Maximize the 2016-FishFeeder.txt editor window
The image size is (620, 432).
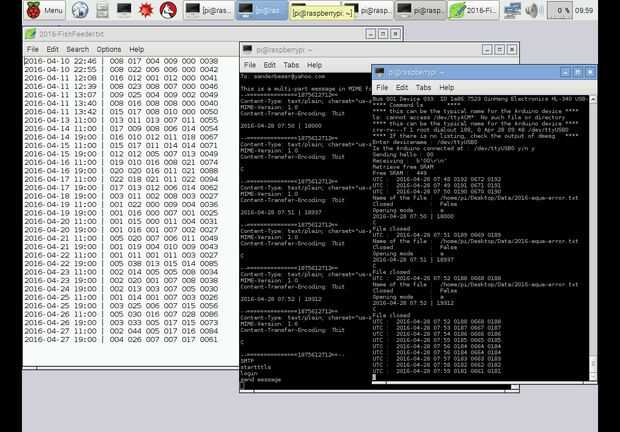tap(383, 34)
